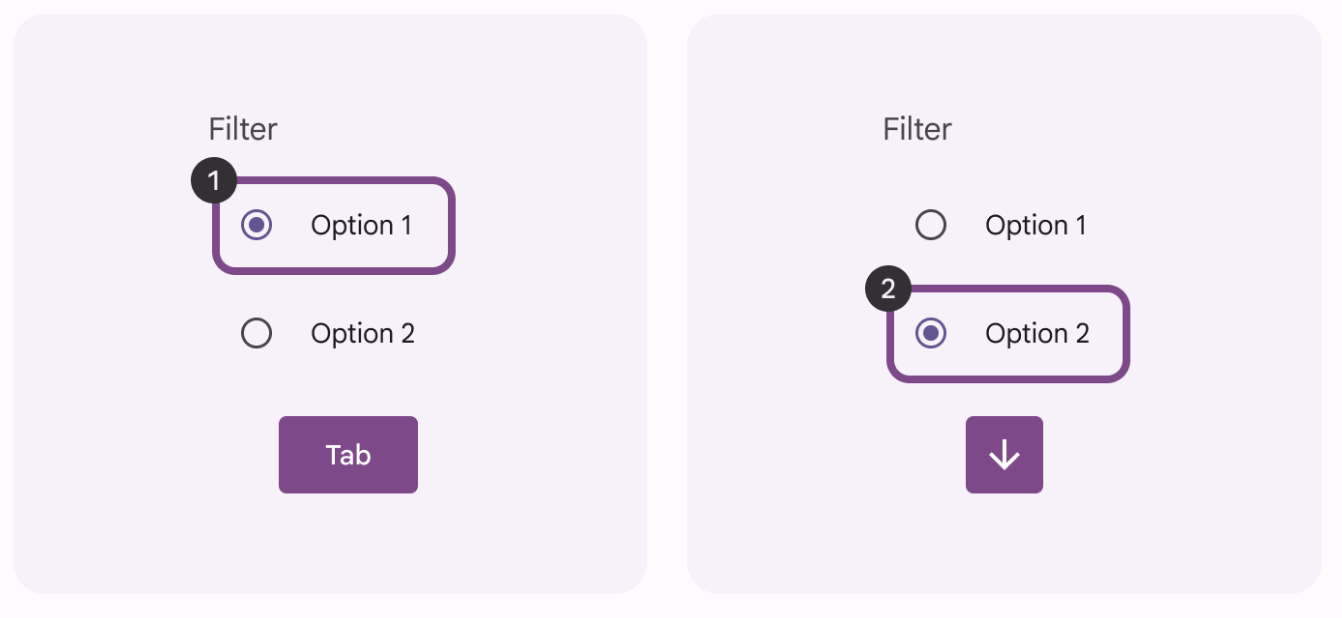This screenshot has height=618, width=1342.
Task: Click the black number 2 badge
Action: click(x=887, y=290)
